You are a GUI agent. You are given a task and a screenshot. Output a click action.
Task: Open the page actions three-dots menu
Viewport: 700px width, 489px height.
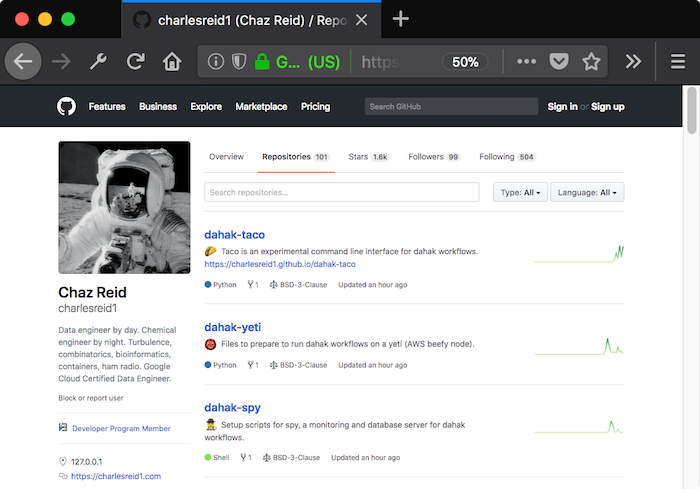pyautogui.click(x=526, y=62)
